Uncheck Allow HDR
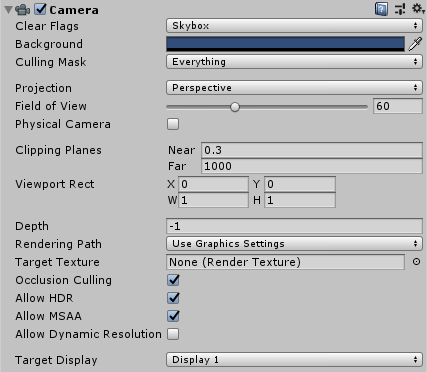Image resolution: width=427 pixels, height=372 pixels. tap(173, 298)
